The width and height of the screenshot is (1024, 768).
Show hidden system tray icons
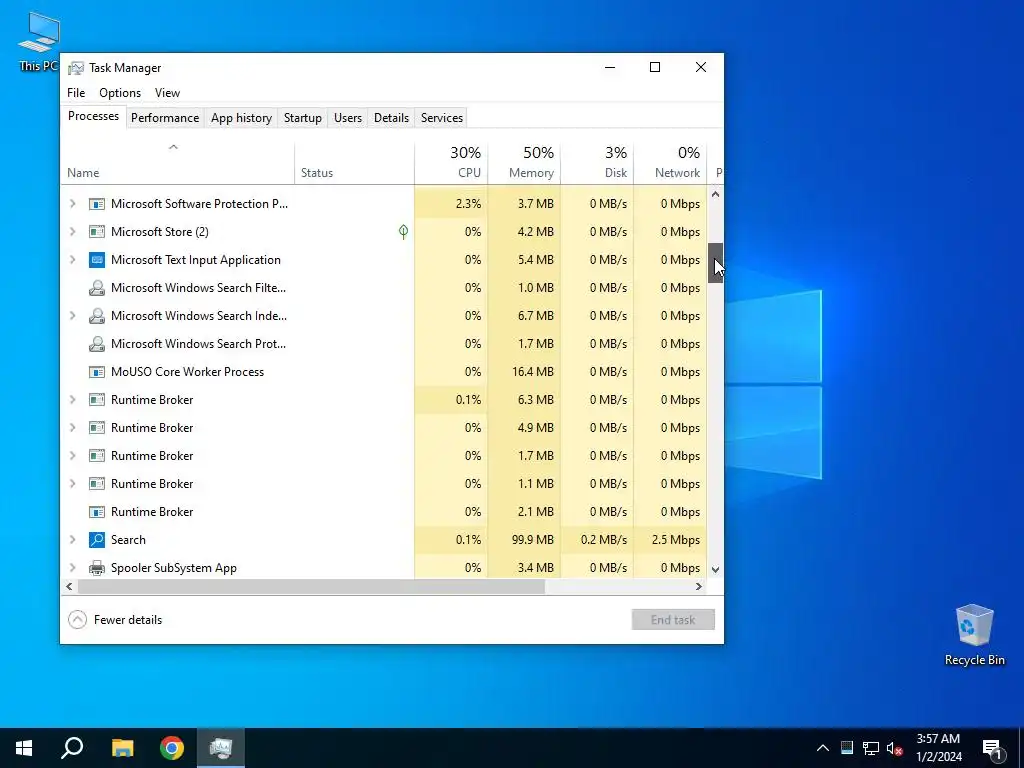823,748
